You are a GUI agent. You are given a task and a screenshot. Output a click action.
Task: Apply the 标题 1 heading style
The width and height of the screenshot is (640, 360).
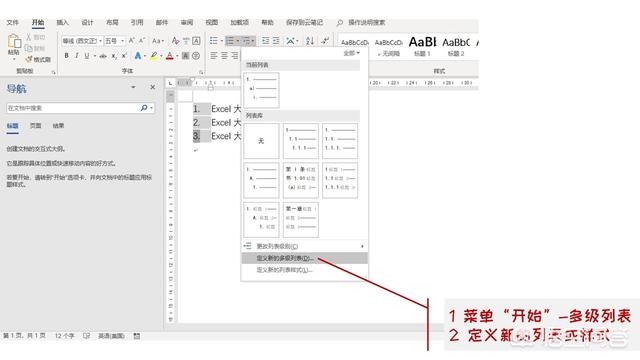click(422, 47)
